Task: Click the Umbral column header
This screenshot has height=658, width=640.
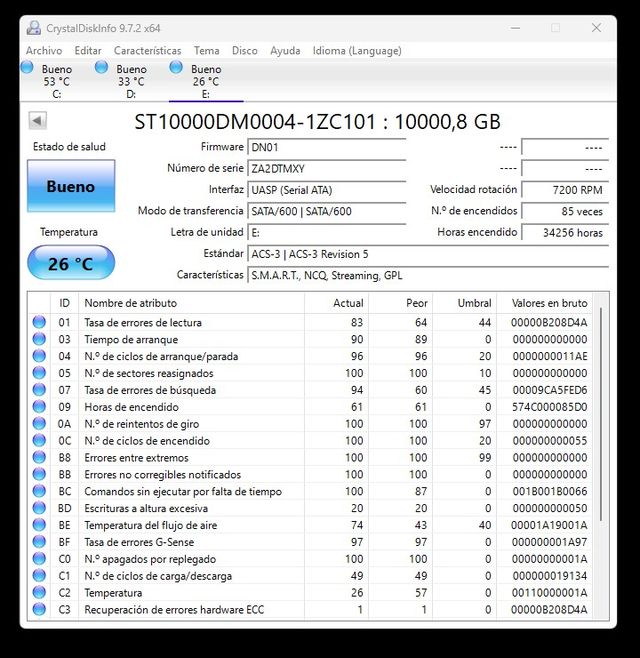Action: pos(465,303)
